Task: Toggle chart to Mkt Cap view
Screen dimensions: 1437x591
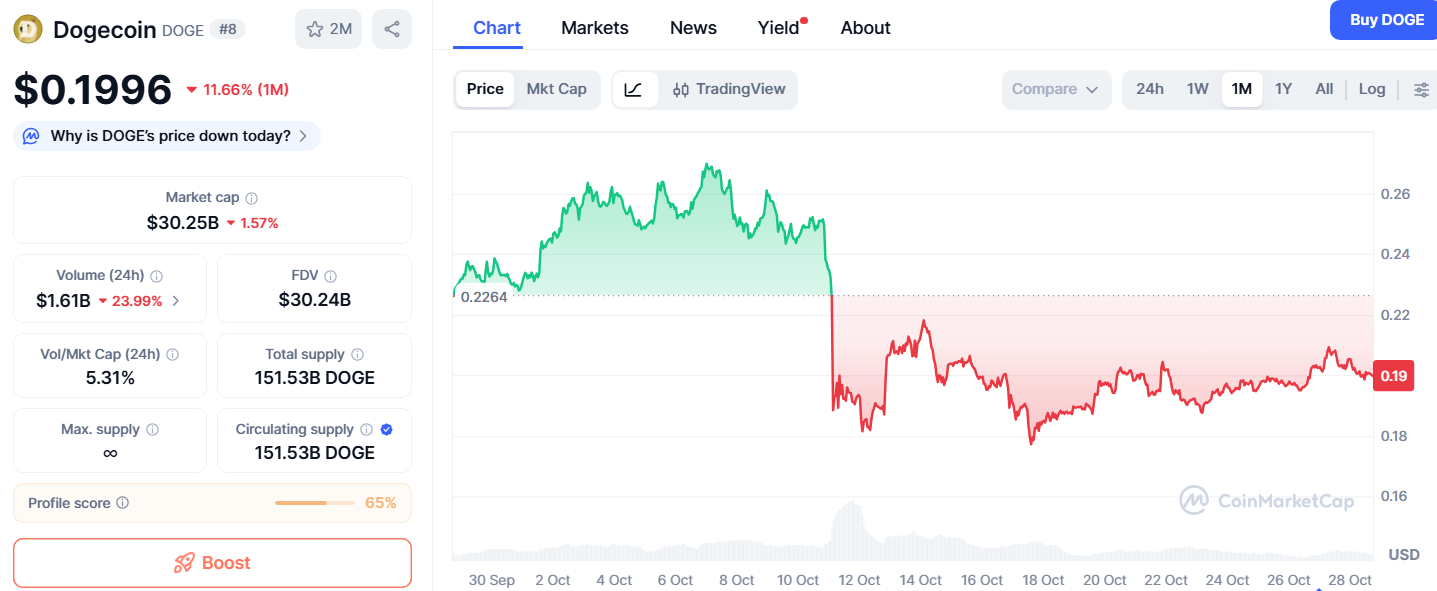Action: coord(556,89)
